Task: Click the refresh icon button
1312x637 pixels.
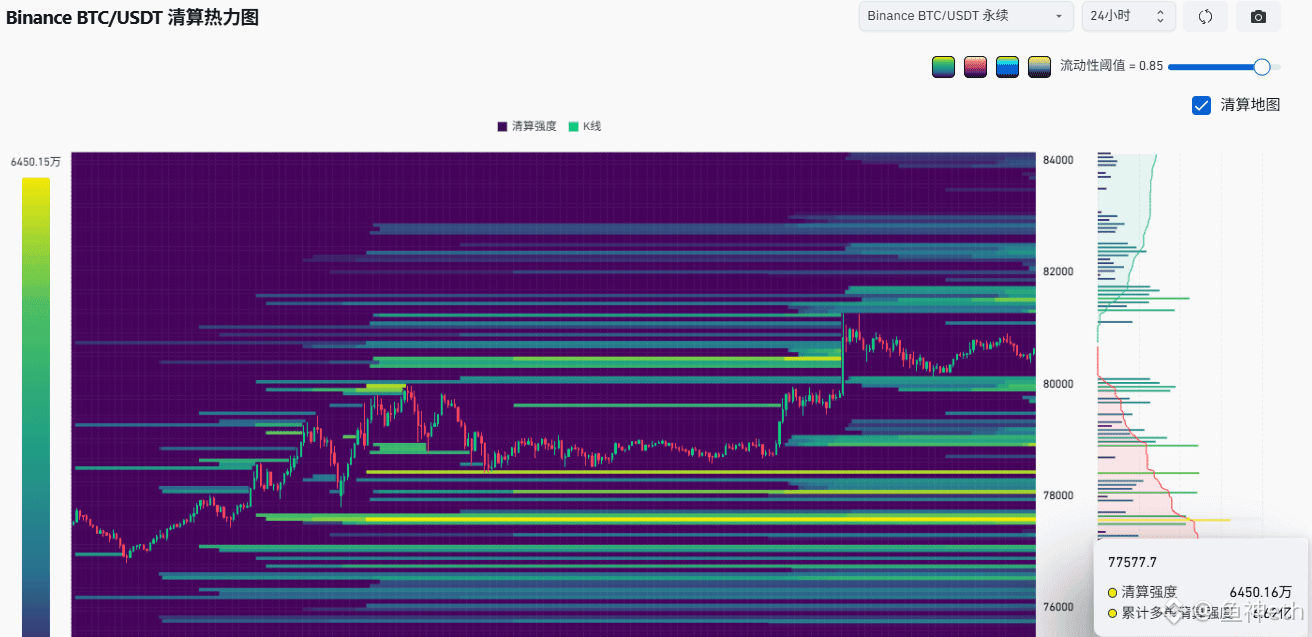Action: pos(1205,16)
